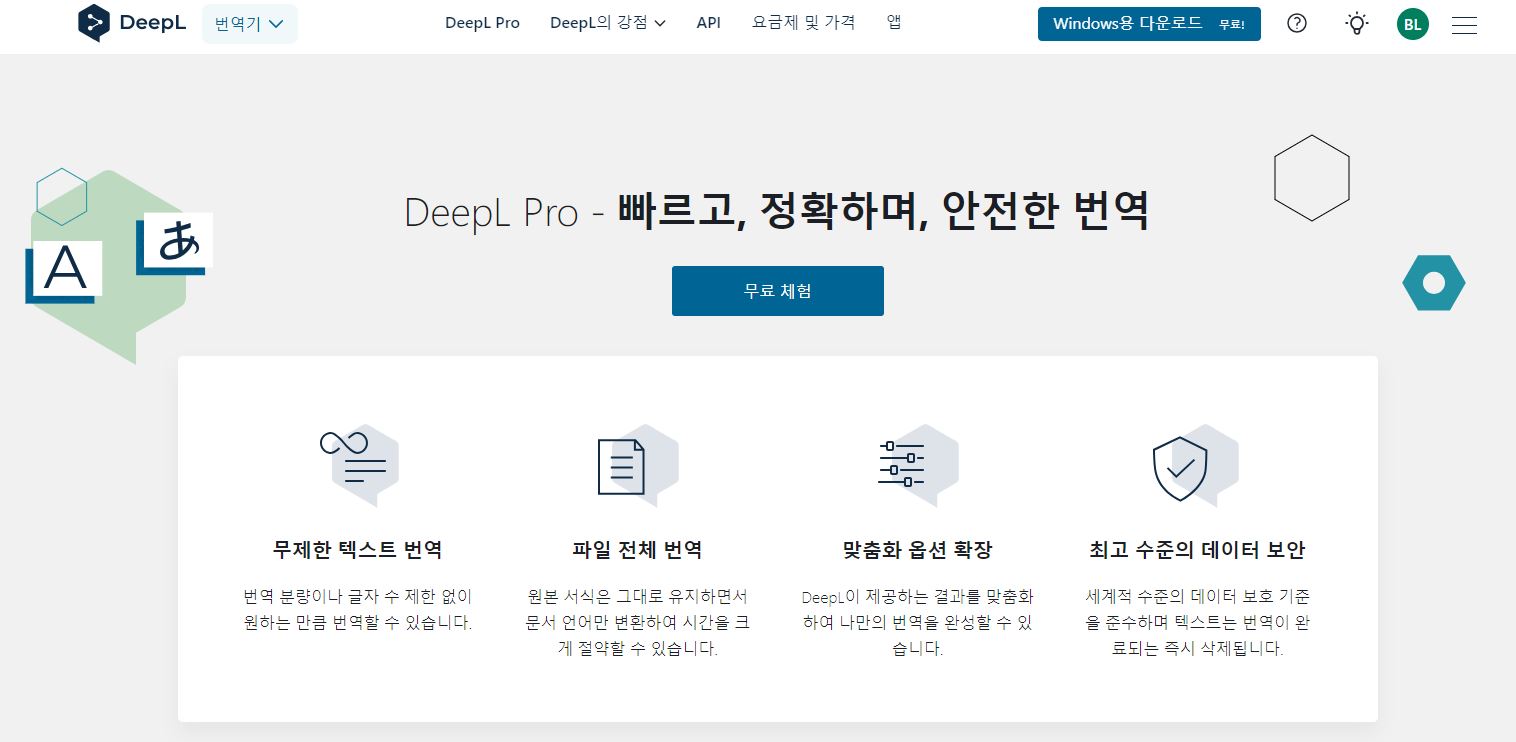This screenshot has width=1516, height=742.
Task: Select the 앱 navigation item
Action: [893, 22]
